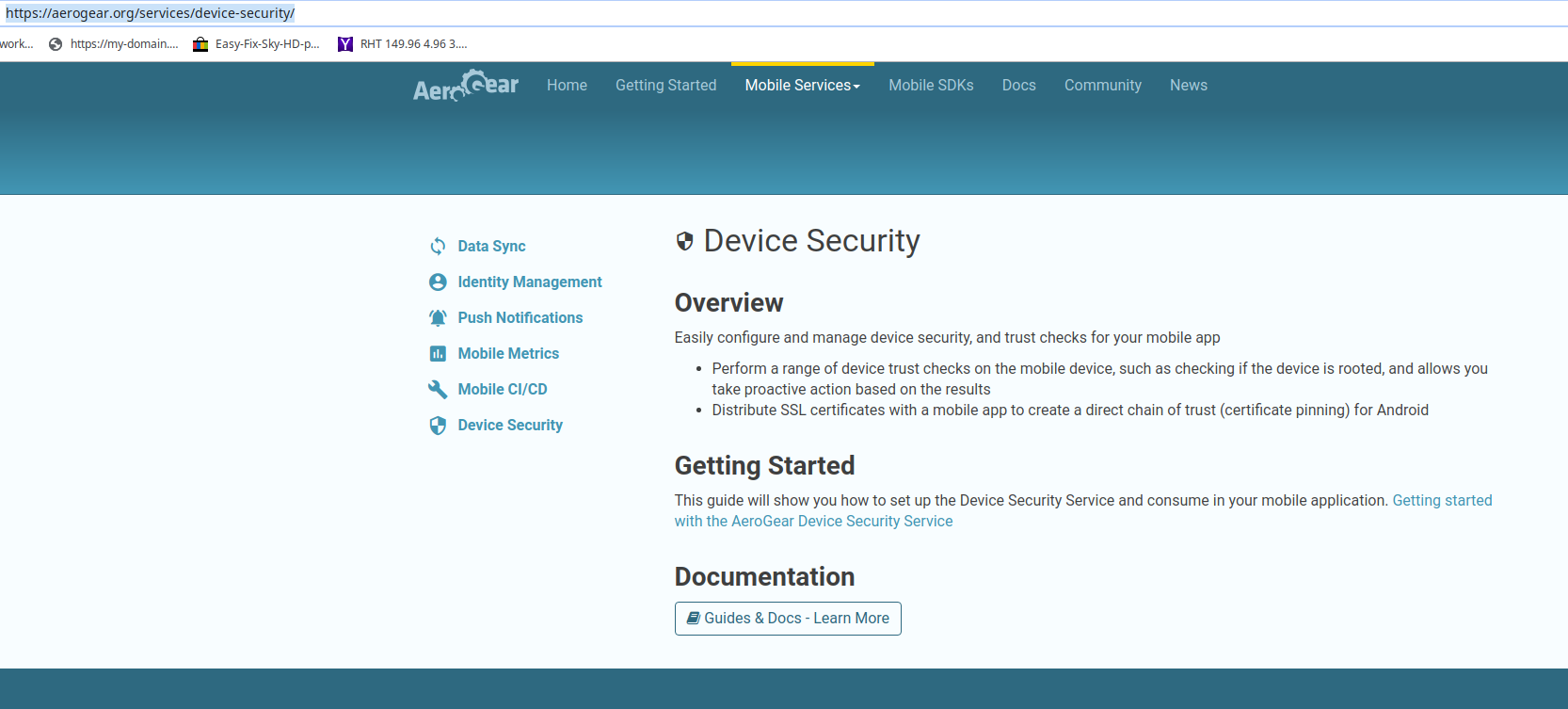Click the Identity Management user icon

(438, 282)
